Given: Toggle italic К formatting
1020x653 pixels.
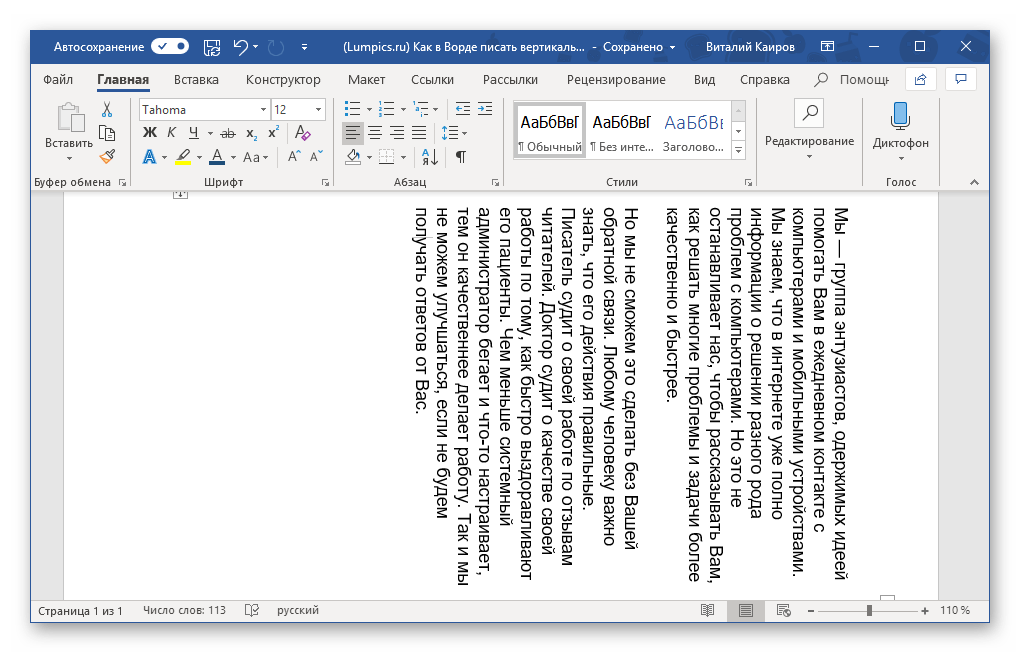Looking at the screenshot, I should (x=172, y=133).
